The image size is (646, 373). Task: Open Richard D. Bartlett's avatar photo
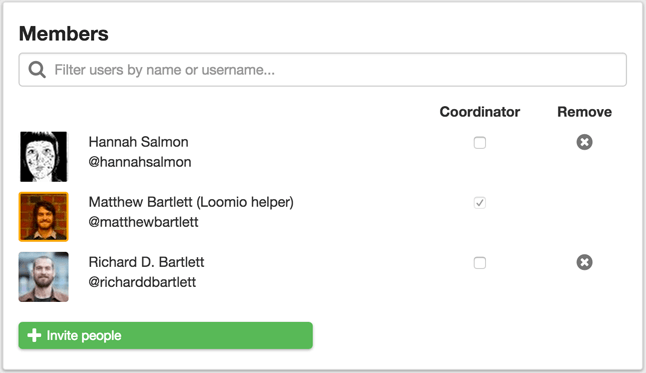point(44,277)
